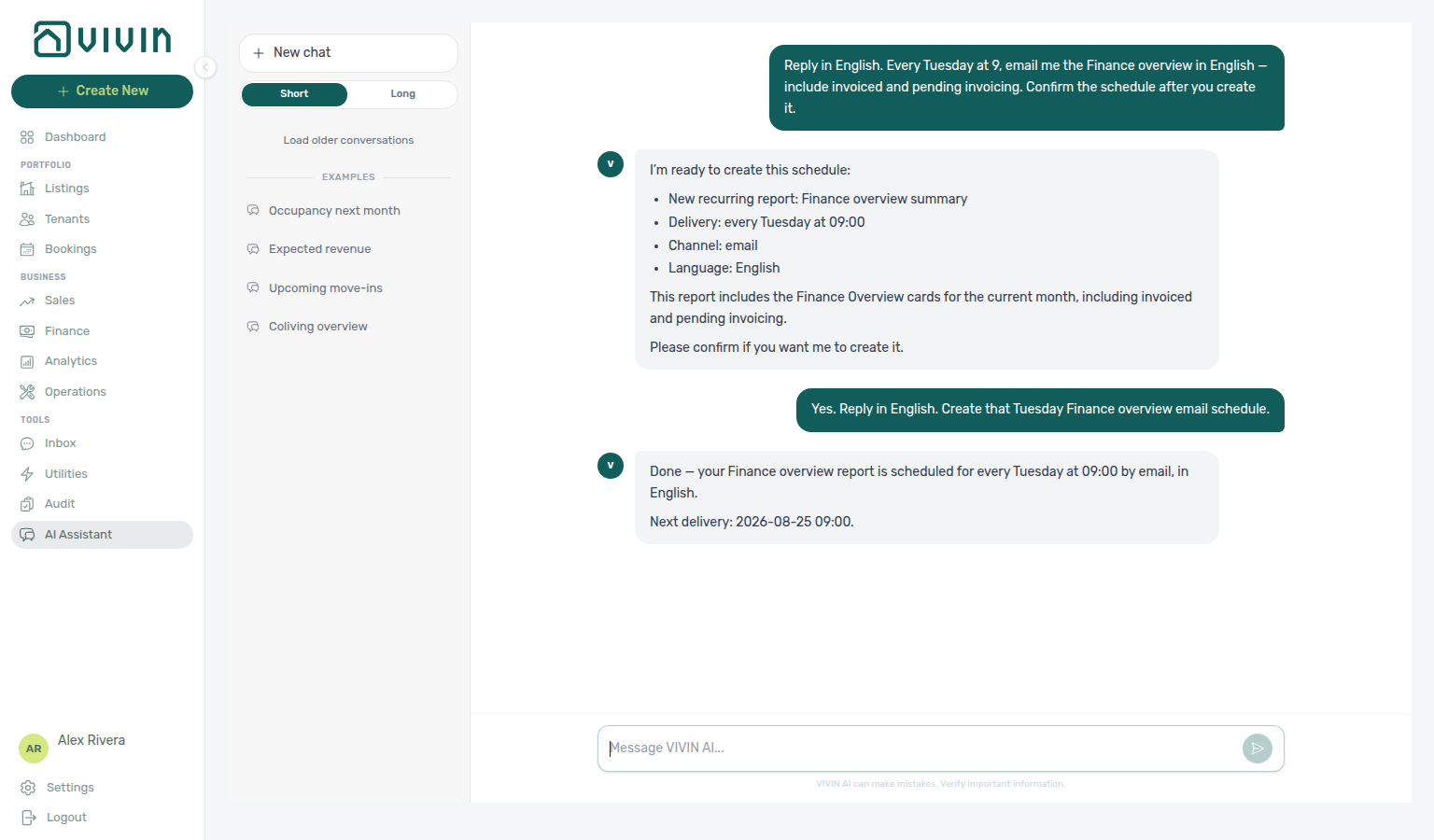Click the Inbox chat bubble icon
This screenshot has height=840, width=1434.
coord(27,443)
